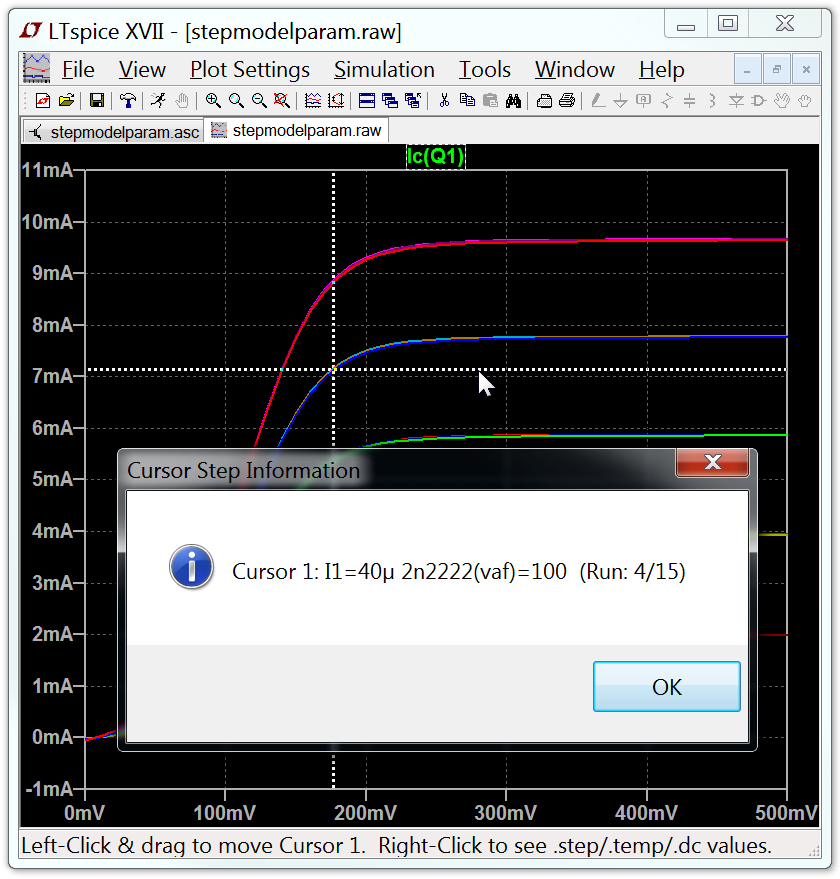Click the Print icon in toolbar
The width and height of the screenshot is (840, 879).
(567, 100)
